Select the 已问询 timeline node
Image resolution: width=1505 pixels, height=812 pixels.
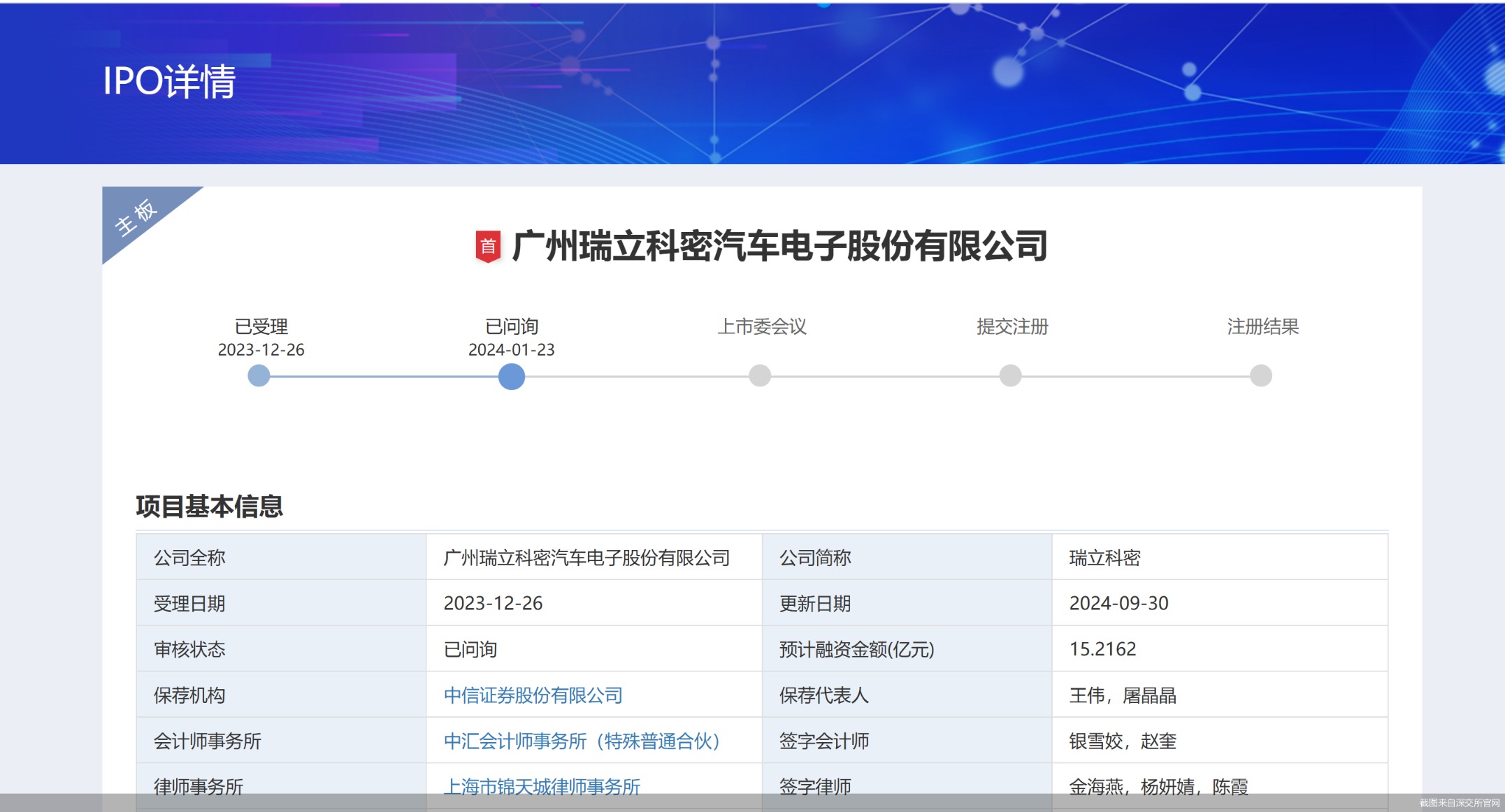point(512,377)
